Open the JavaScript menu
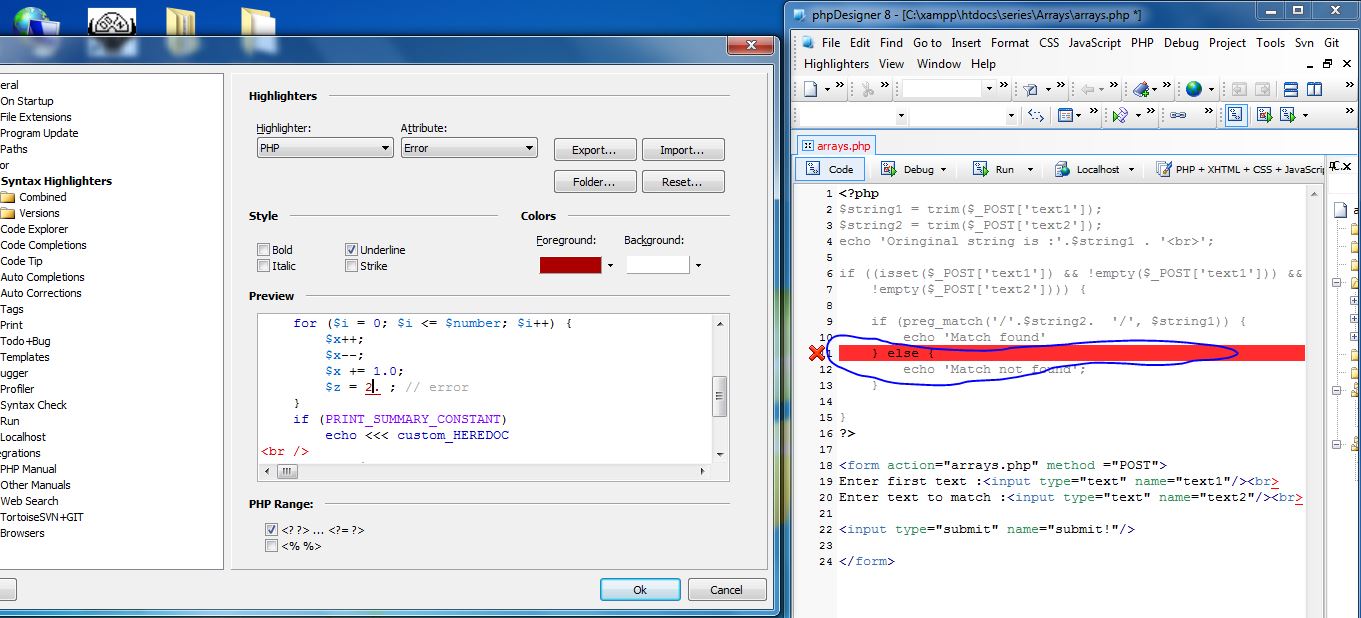Viewport: 1361px width, 618px height. 1094,43
